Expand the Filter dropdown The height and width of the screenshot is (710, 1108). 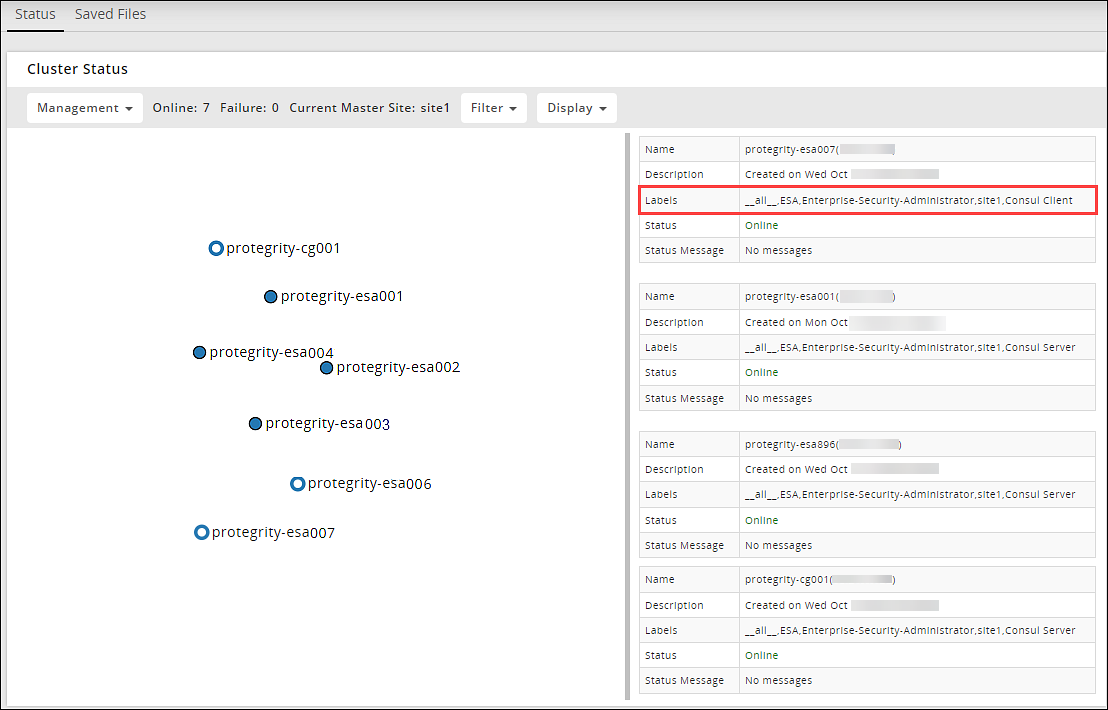[493, 108]
